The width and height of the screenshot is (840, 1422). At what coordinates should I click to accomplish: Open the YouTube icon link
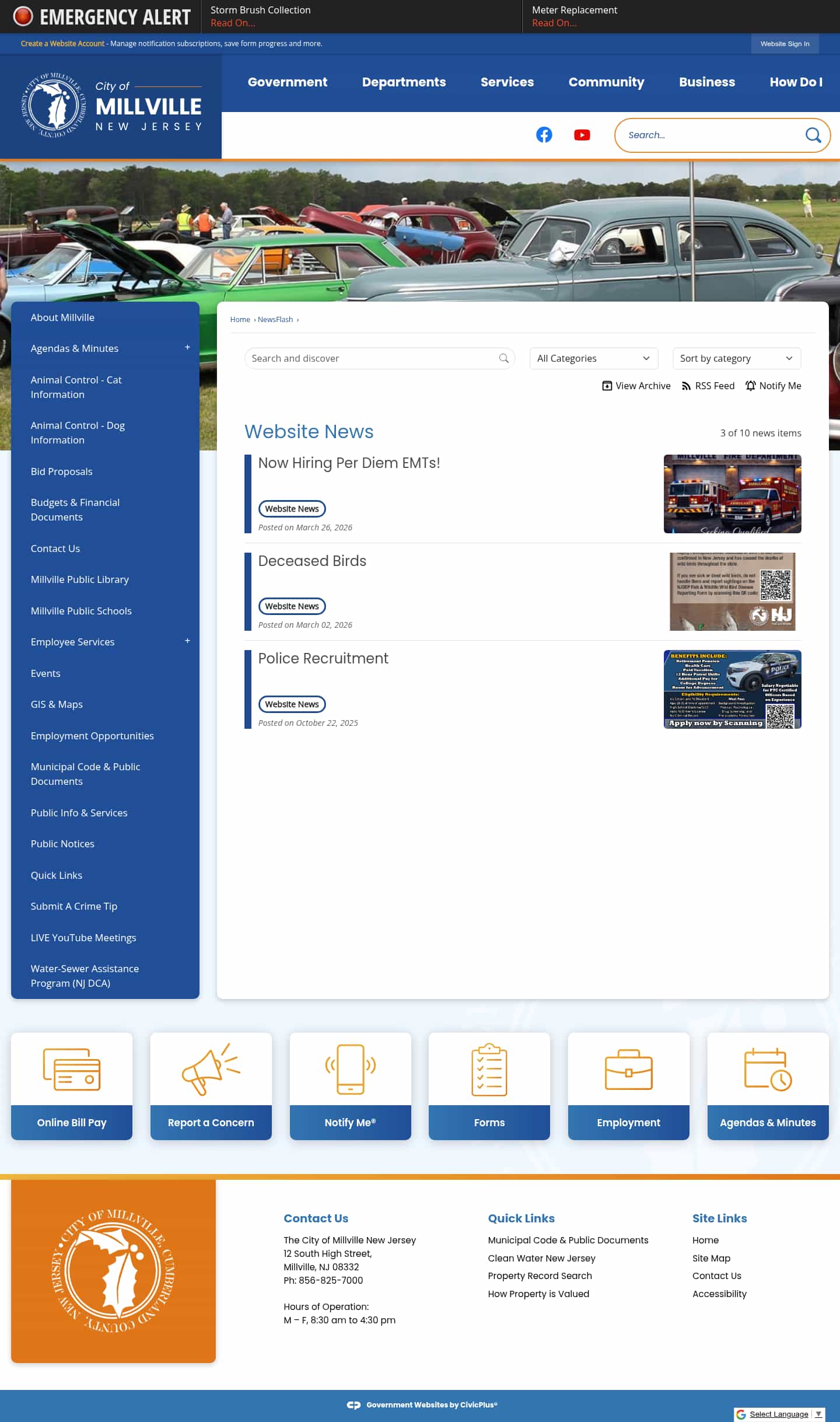point(582,135)
